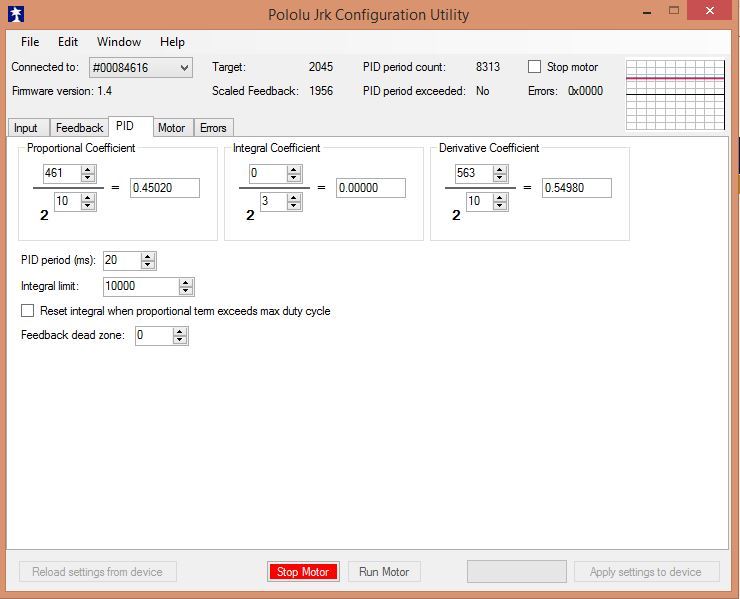Click Apply settings to device button

pyautogui.click(x=647, y=572)
